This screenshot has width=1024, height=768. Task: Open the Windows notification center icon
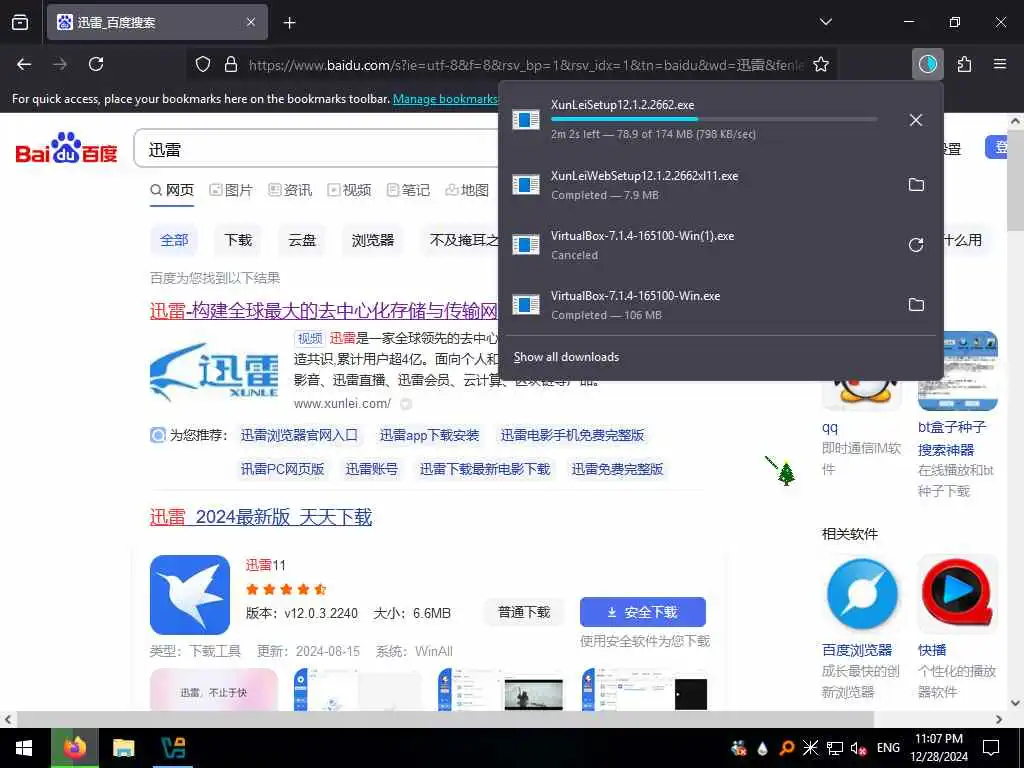click(991, 748)
